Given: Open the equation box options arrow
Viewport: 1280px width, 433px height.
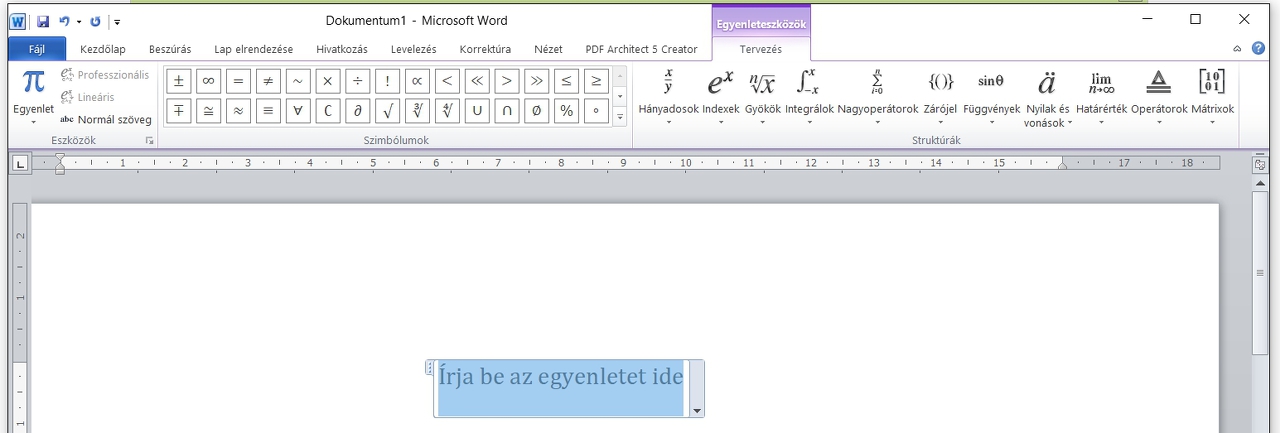Looking at the screenshot, I should (x=696, y=411).
